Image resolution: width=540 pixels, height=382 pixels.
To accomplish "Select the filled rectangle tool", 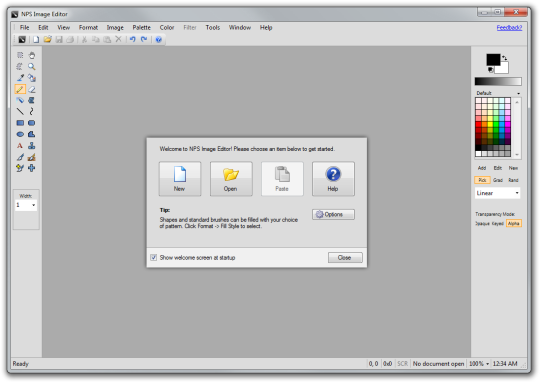I will point(20,123).
